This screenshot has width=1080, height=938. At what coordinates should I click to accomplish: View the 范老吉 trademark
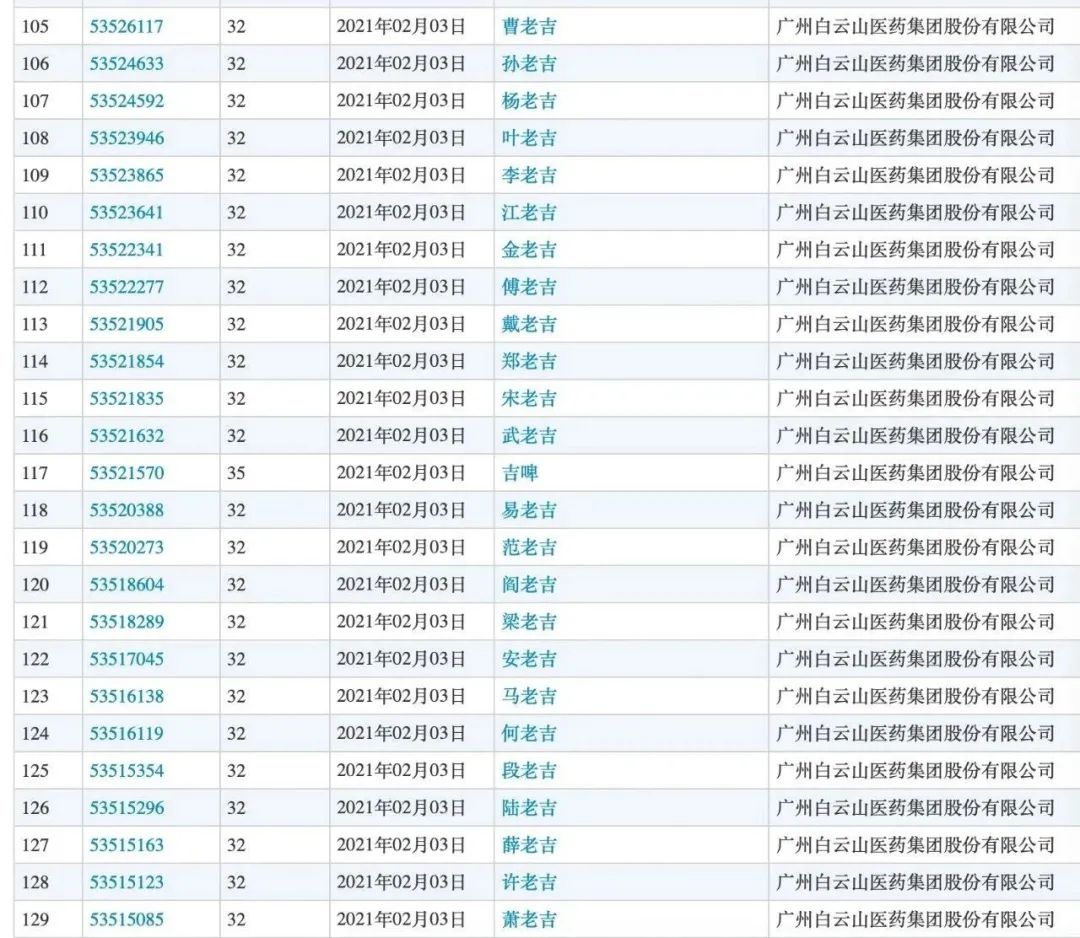point(529,548)
